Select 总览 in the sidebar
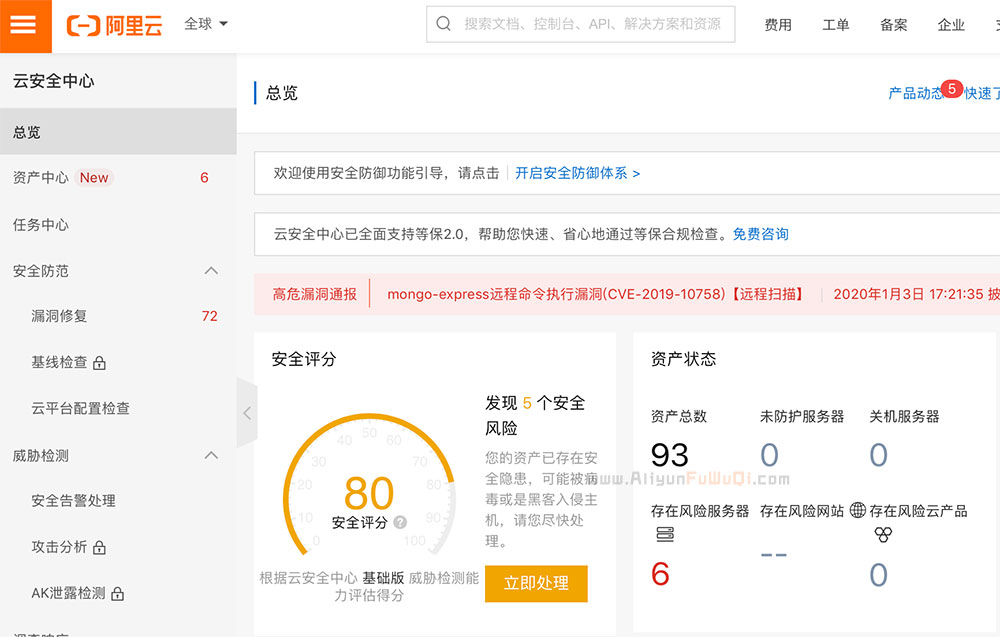This screenshot has height=637, width=1000. (x=118, y=131)
